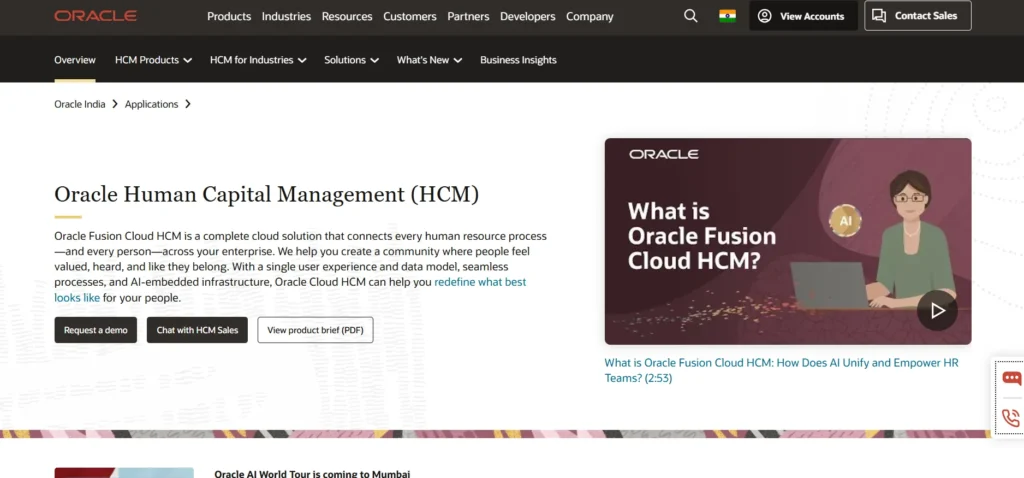Open the 'What is Oracle Fusion Cloud HCM' video link
The image size is (1024, 478).
pos(781,370)
